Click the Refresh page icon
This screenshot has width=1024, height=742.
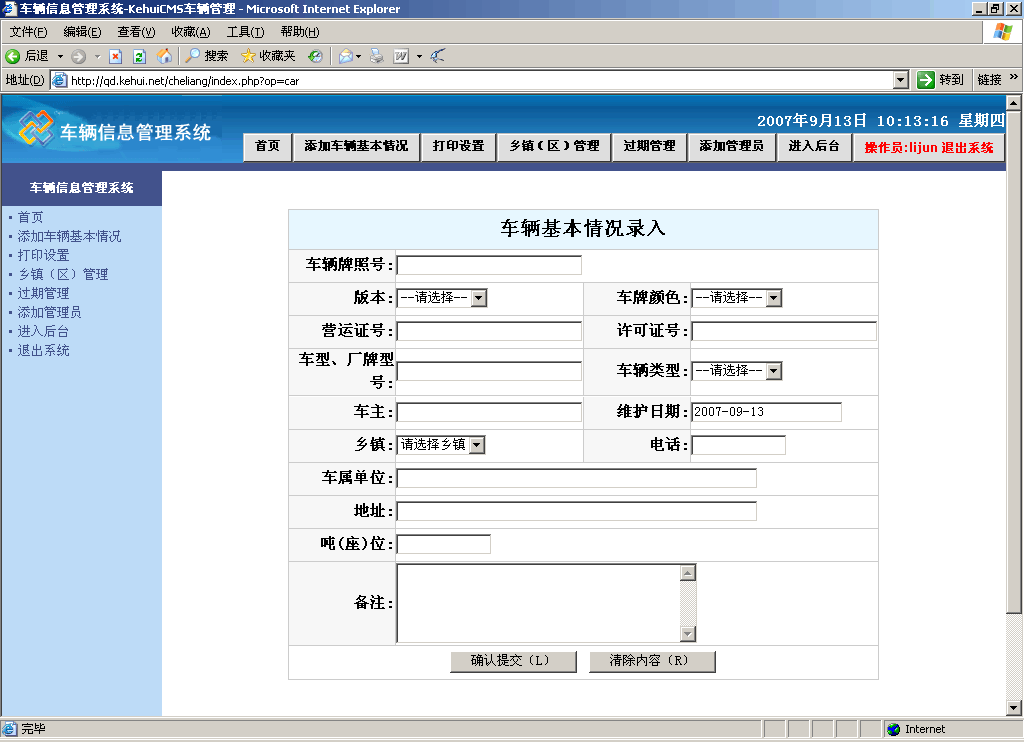140,56
